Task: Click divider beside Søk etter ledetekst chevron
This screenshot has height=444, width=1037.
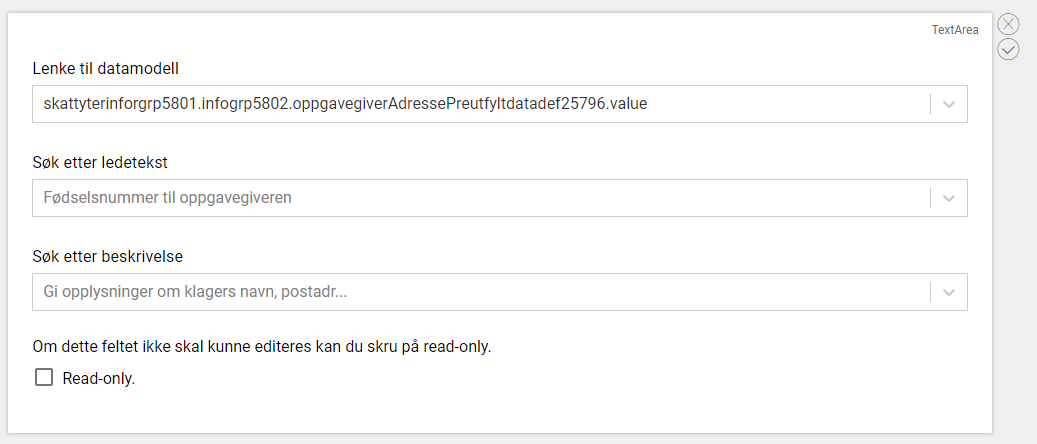Action: tap(931, 198)
